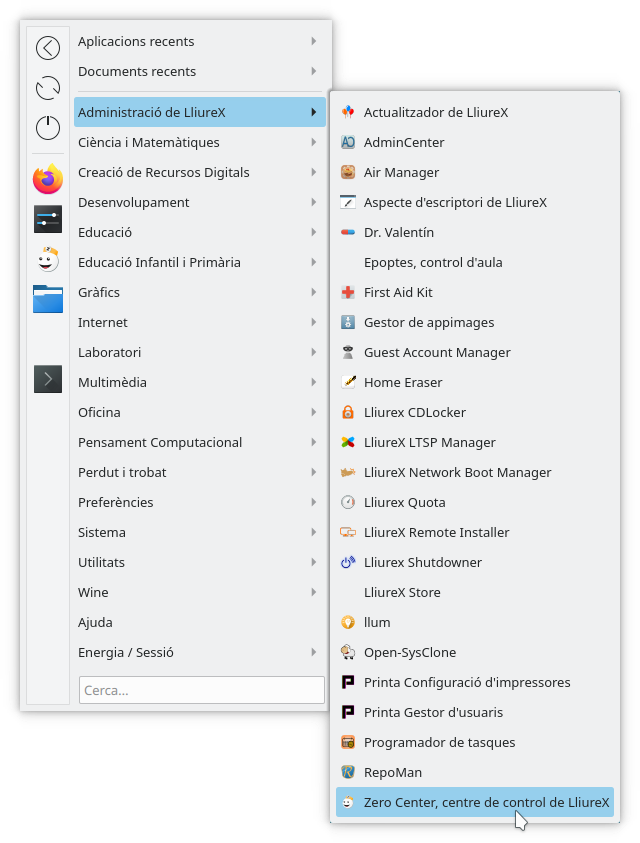
Task: Open the file manager folder icon
Action: point(48,298)
